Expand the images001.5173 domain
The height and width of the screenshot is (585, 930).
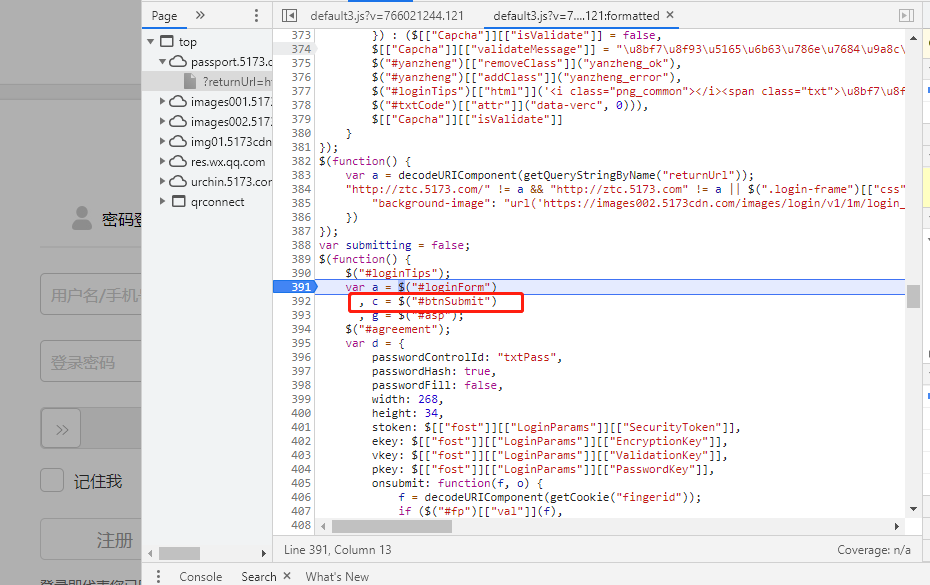point(163,101)
